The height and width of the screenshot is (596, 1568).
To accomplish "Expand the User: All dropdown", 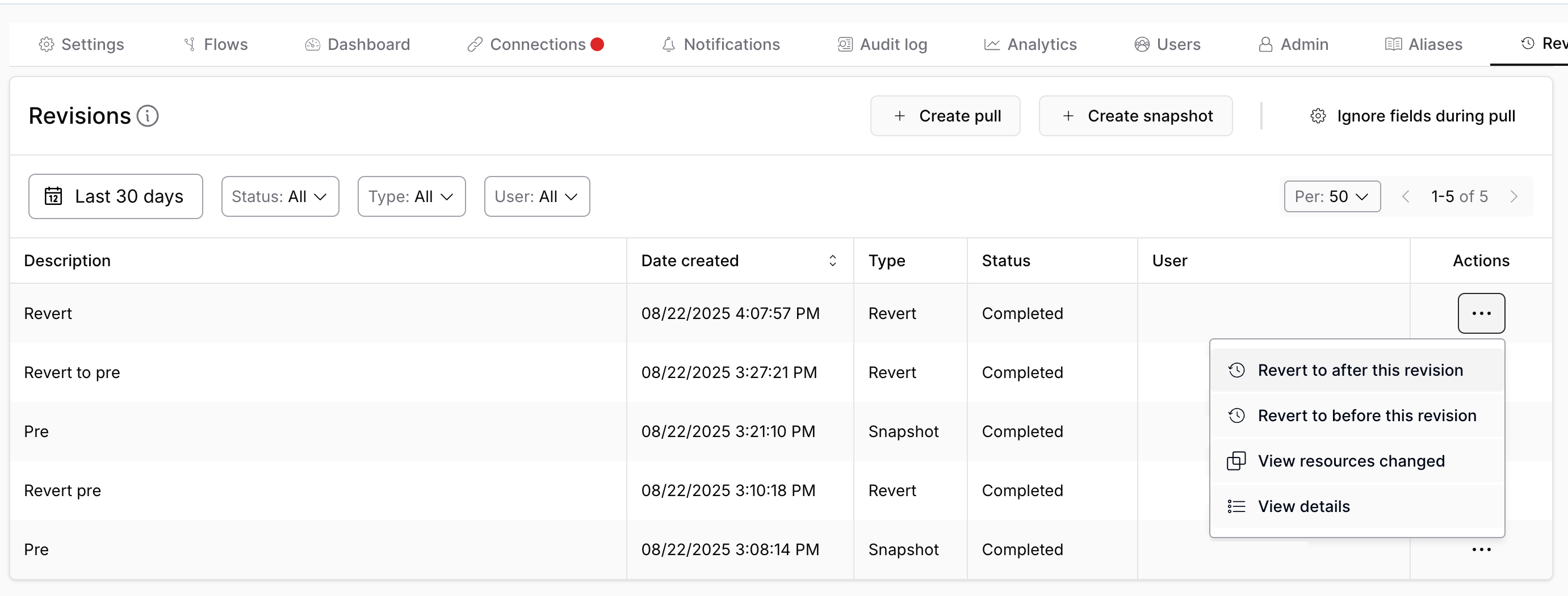I will pyautogui.click(x=537, y=196).
